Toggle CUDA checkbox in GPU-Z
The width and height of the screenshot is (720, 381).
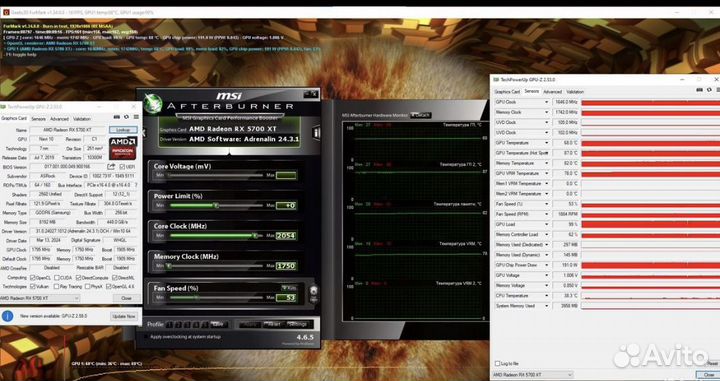coord(57,277)
